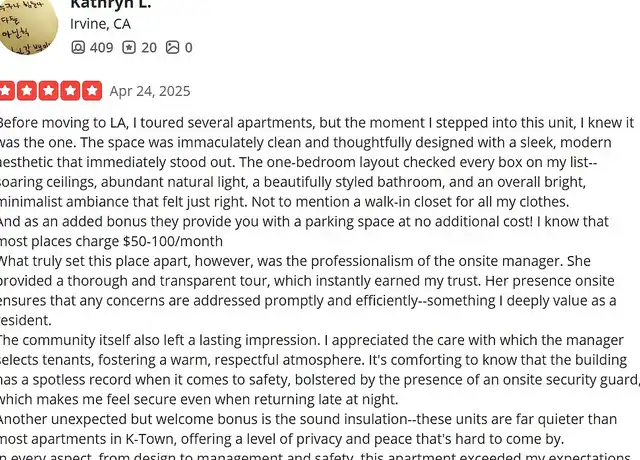The image size is (640, 460).
Task: Select the review count 20
Action: pyautogui.click(x=149, y=48)
